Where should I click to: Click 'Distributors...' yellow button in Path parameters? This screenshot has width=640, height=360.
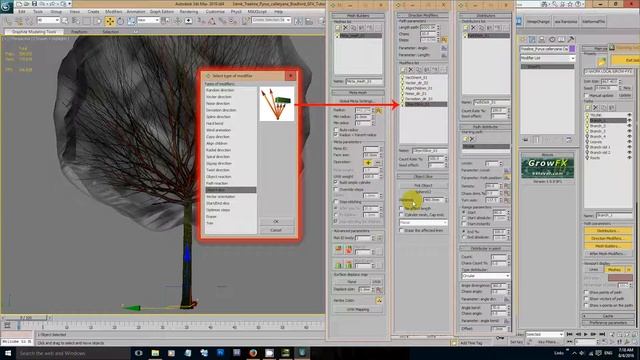tap(608, 231)
